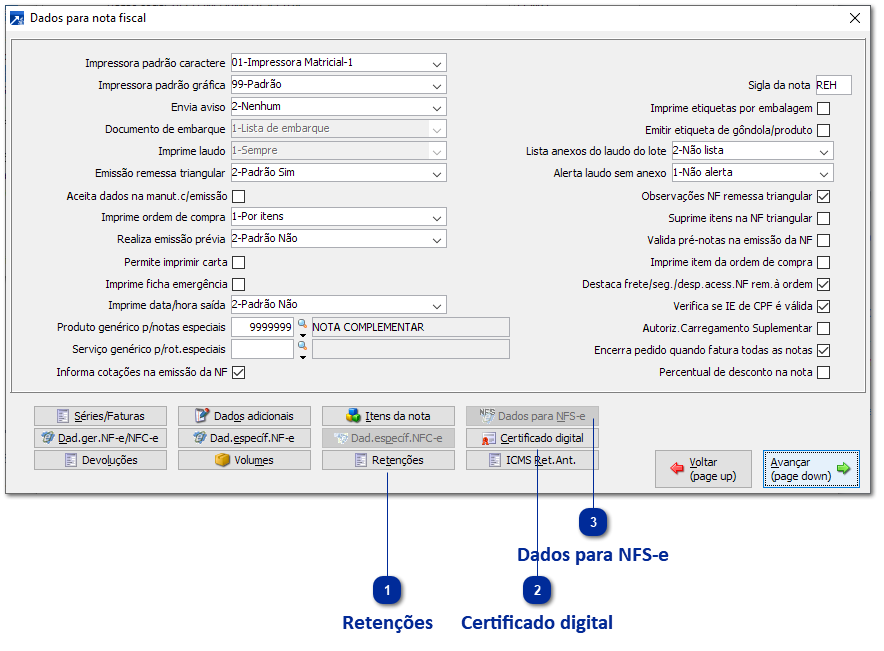The image size is (884, 651).
Task: Go back with Voltar (page up)
Action: coord(704,469)
